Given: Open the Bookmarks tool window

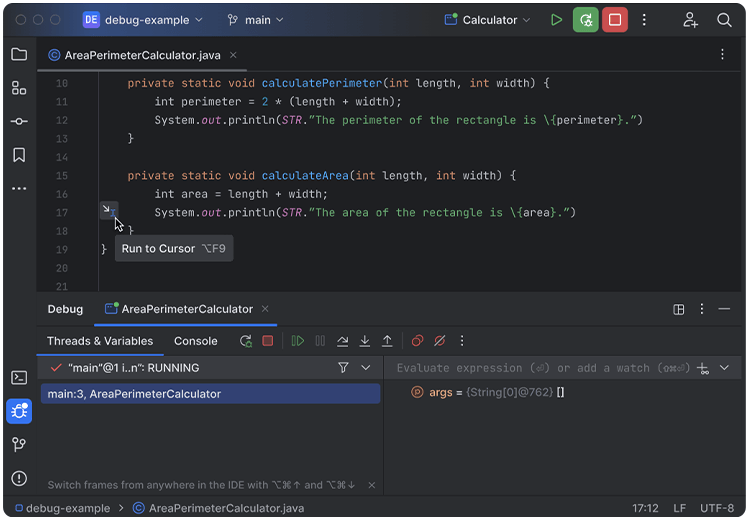Looking at the screenshot, I should click(19, 155).
